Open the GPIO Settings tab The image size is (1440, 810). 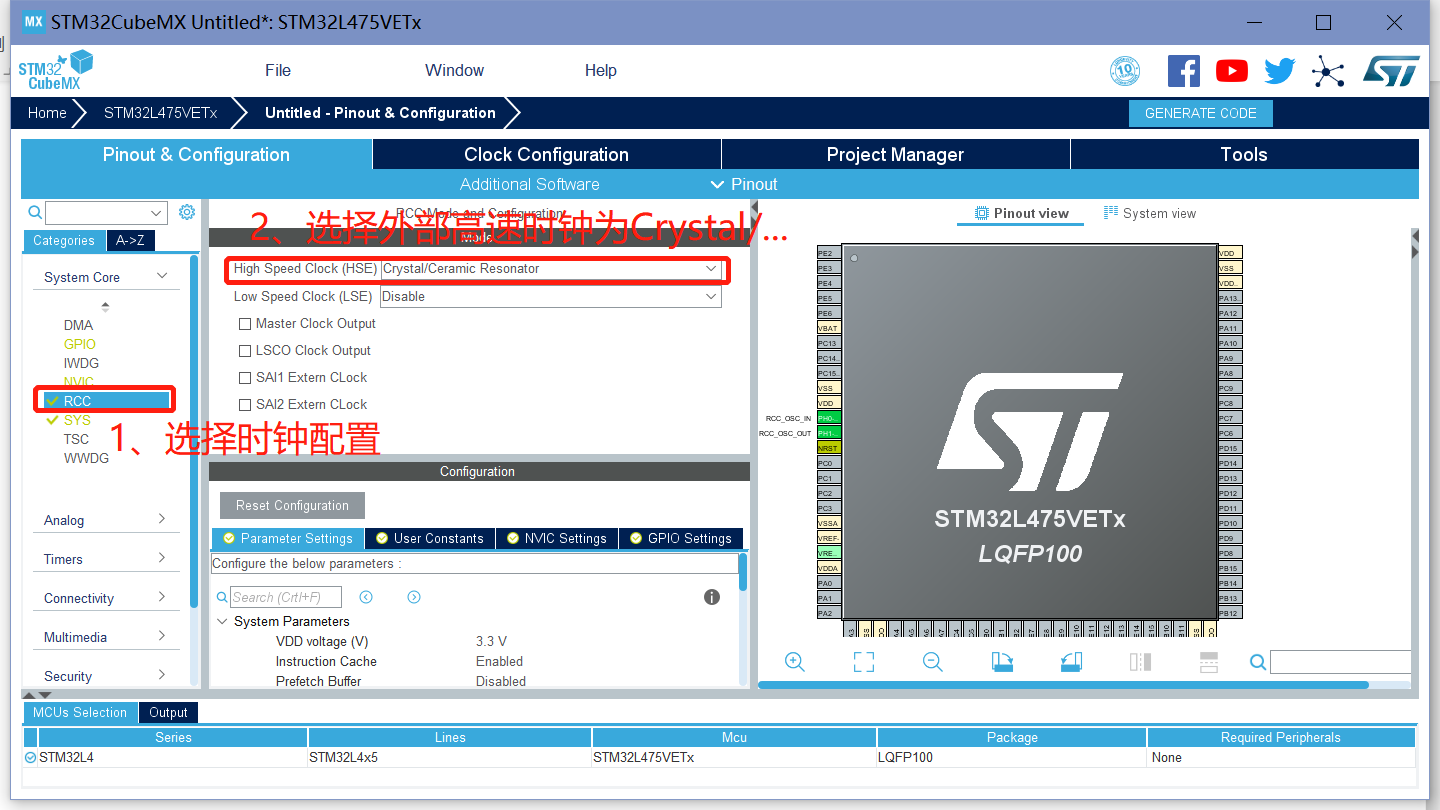click(x=680, y=538)
